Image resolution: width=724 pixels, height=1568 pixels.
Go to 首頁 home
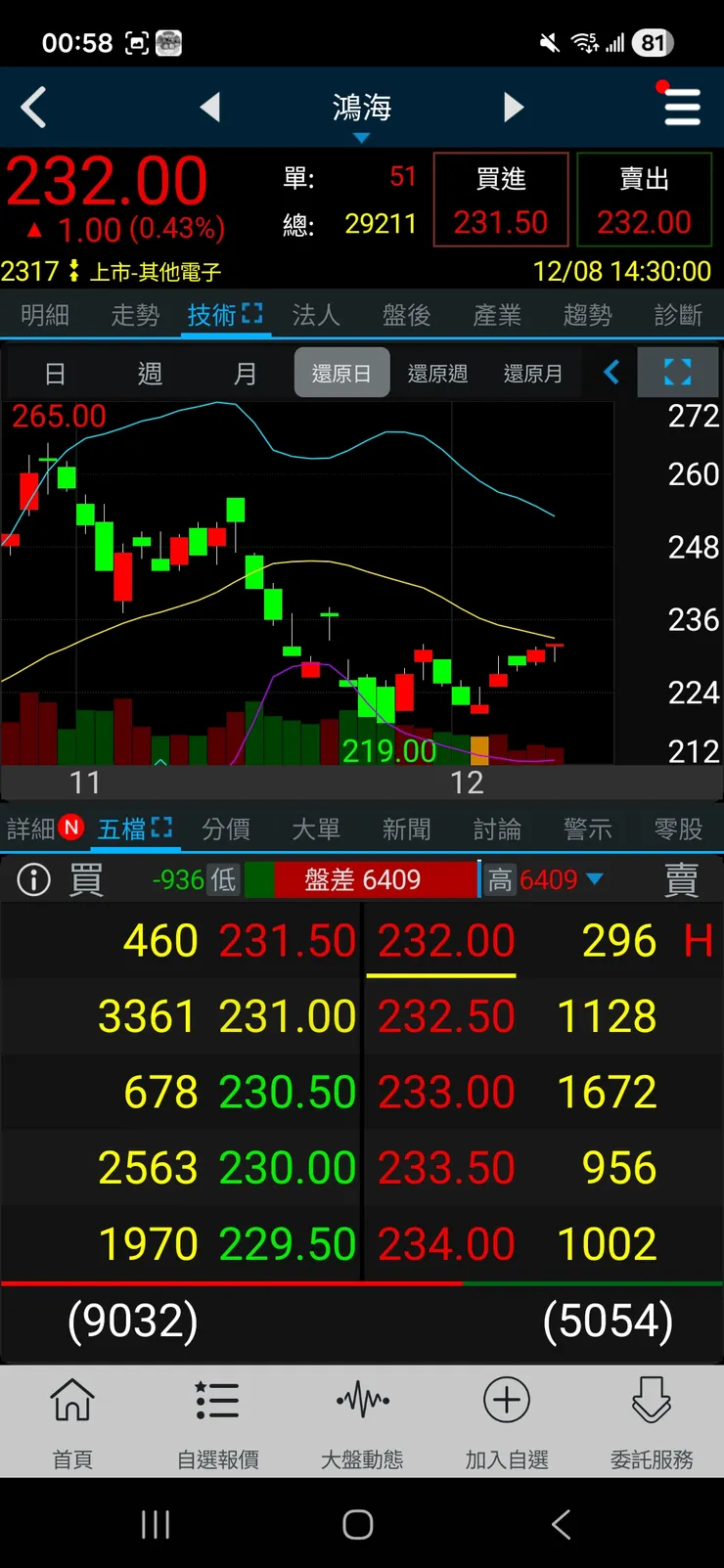click(72, 1422)
